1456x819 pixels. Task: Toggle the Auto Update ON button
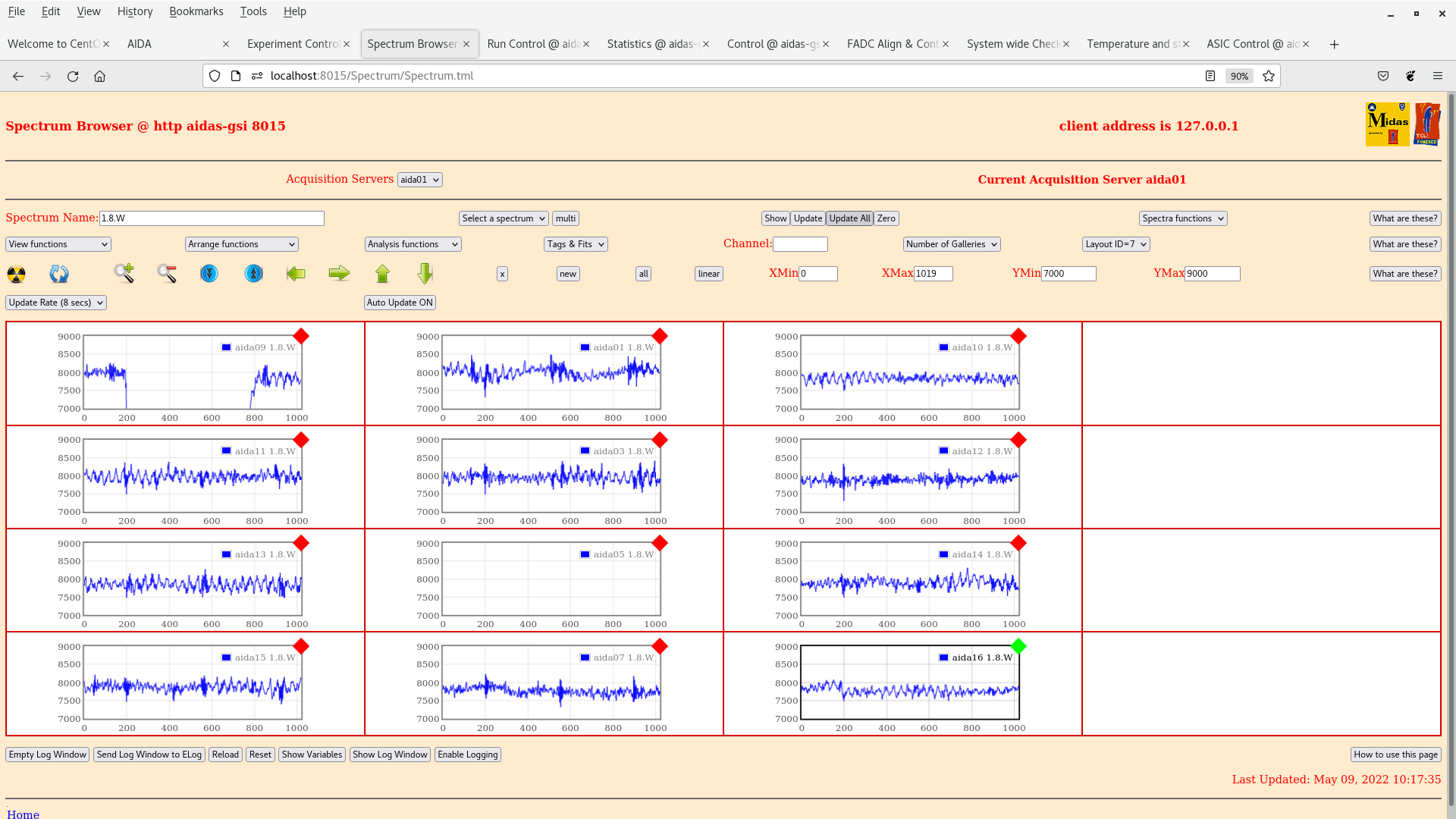point(400,303)
